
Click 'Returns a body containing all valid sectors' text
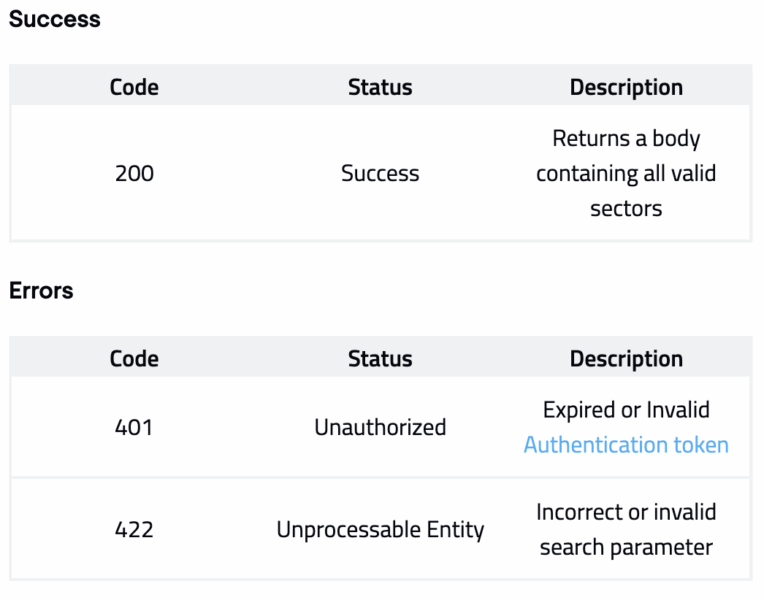tap(626, 173)
